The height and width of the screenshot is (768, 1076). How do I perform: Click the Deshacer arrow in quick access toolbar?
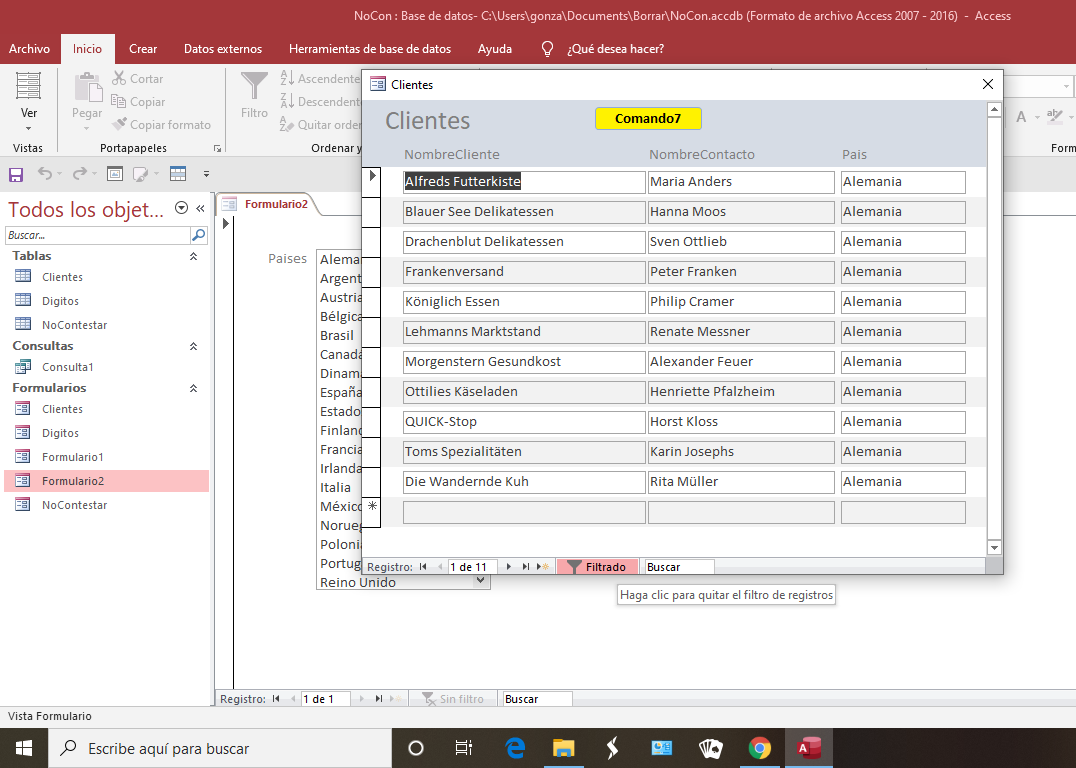pyautogui.click(x=46, y=173)
